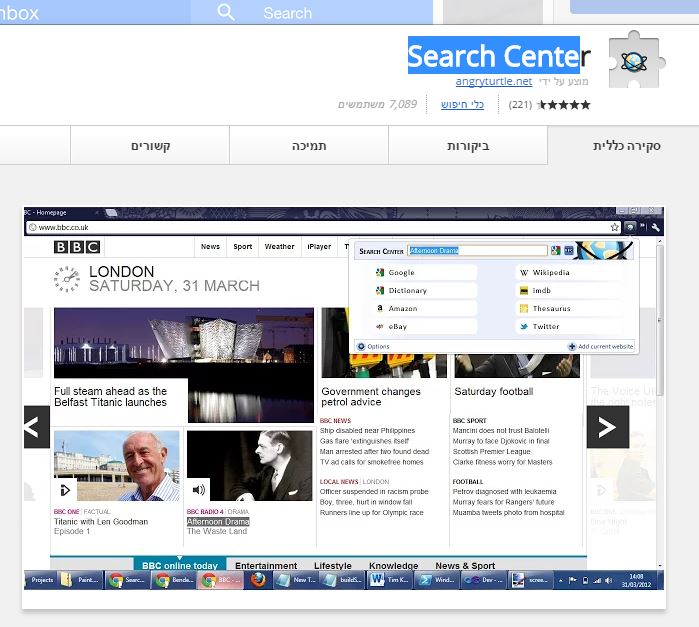Choose the Twitter search option
The image size is (699, 627).
[569, 326]
